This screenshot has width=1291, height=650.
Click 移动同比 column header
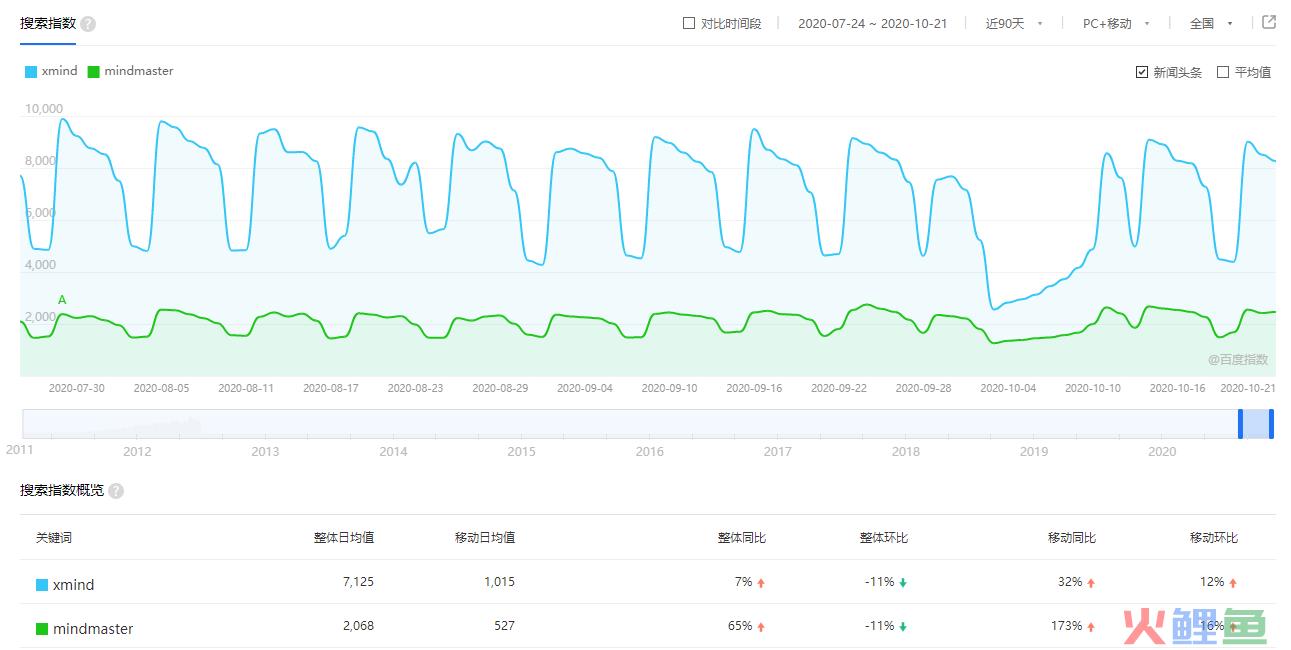click(1072, 538)
